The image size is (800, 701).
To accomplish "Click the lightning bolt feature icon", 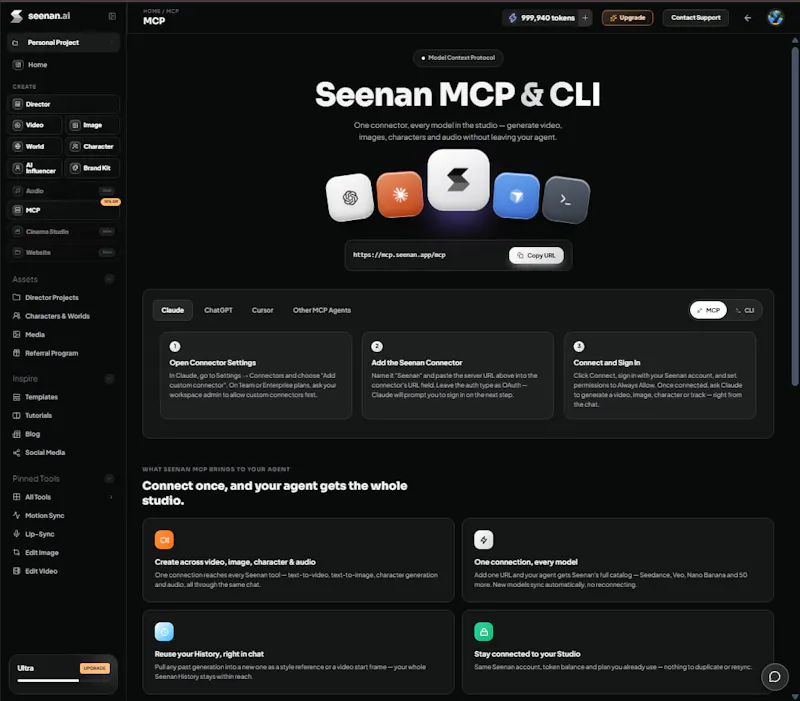I will pyautogui.click(x=484, y=540).
